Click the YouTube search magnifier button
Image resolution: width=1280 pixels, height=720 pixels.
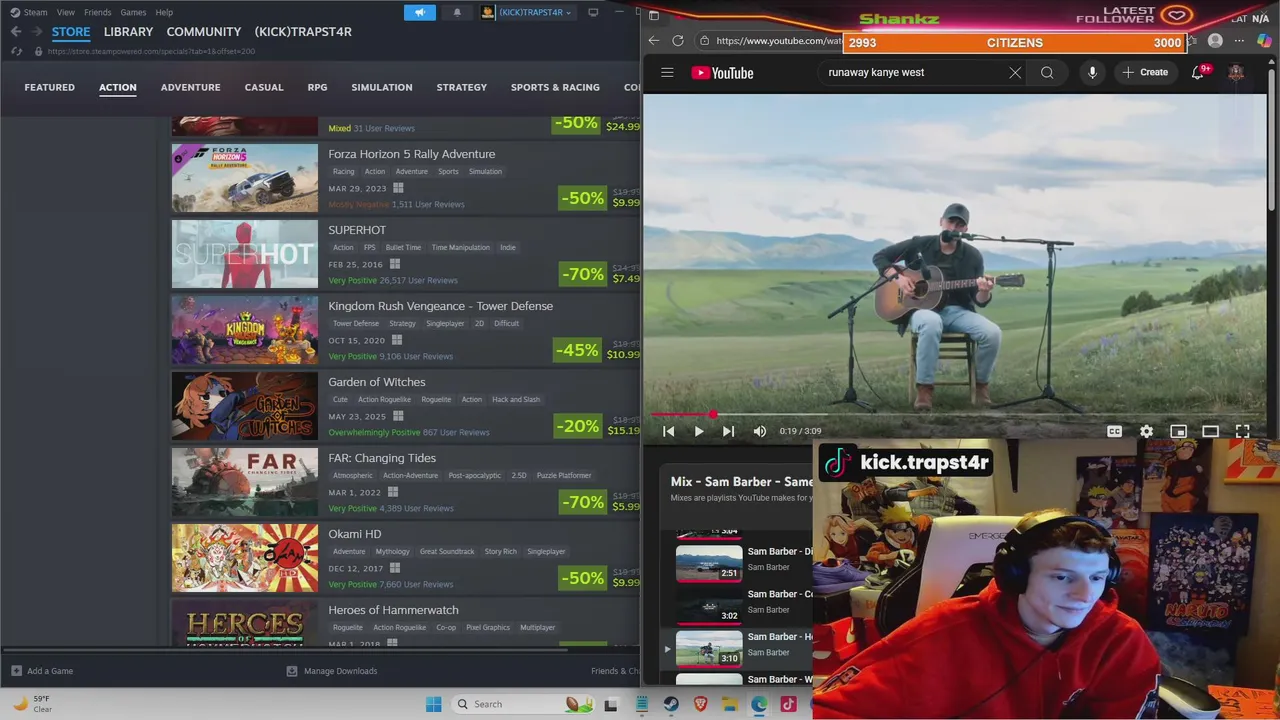point(1047,72)
